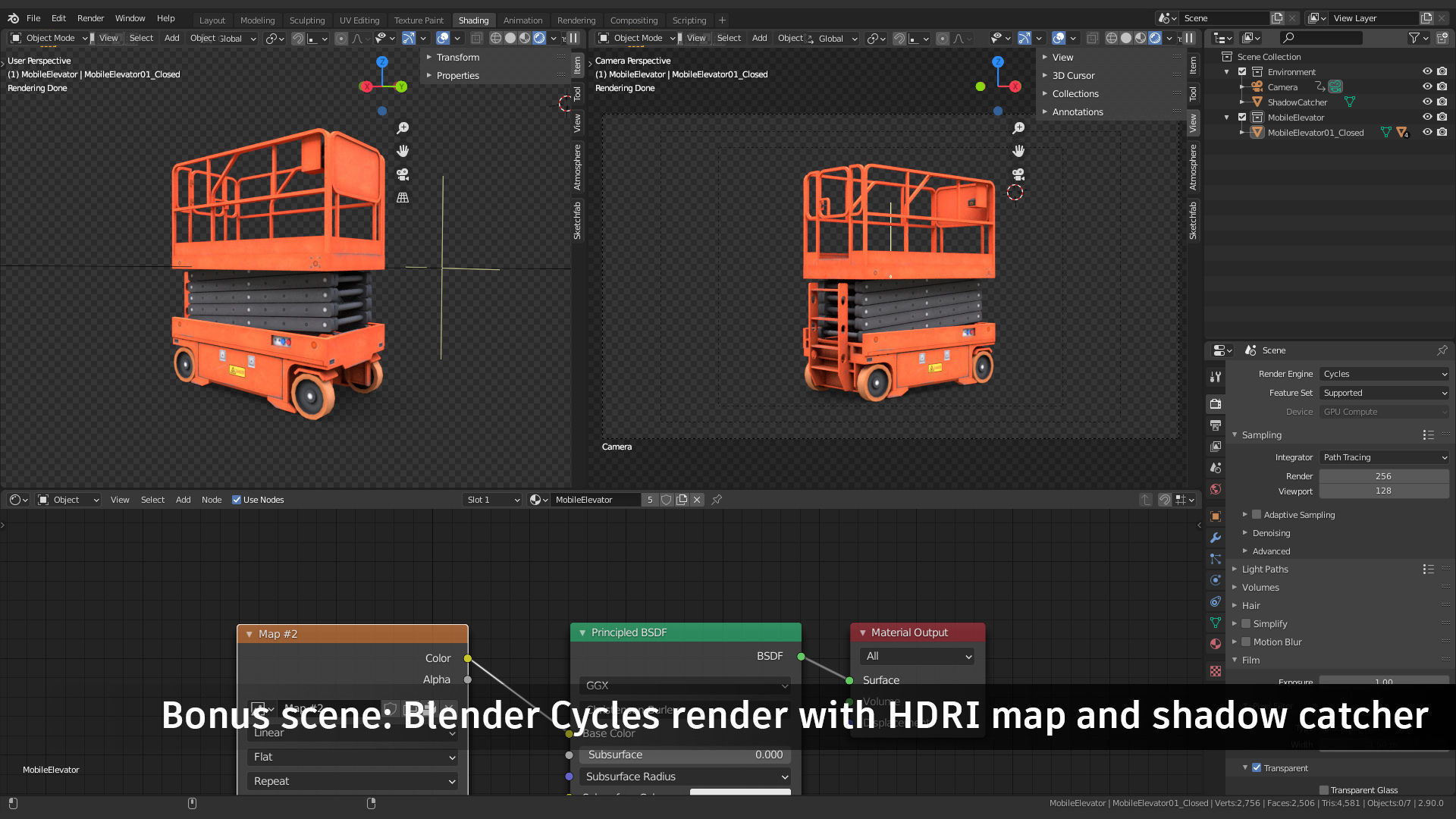This screenshot has height=819, width=1456.
Task: Pin the node editor material
Action: point(717,500)
